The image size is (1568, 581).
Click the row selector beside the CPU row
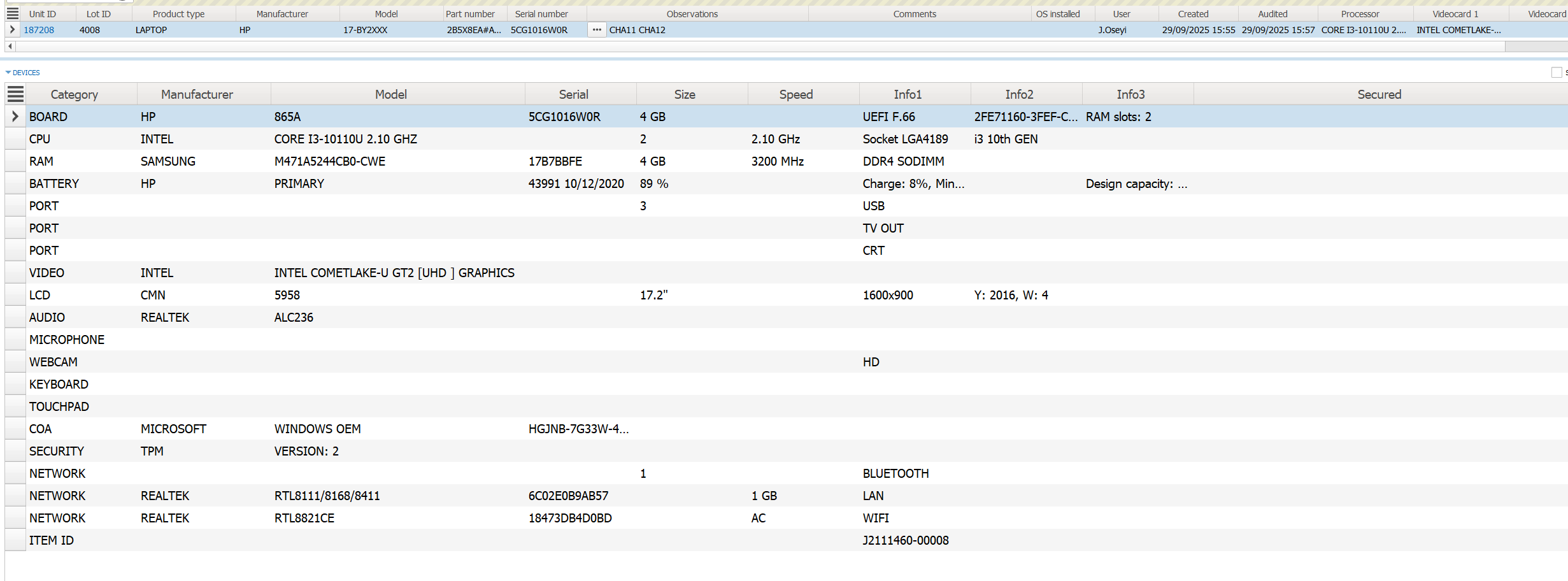pos(15,139)
